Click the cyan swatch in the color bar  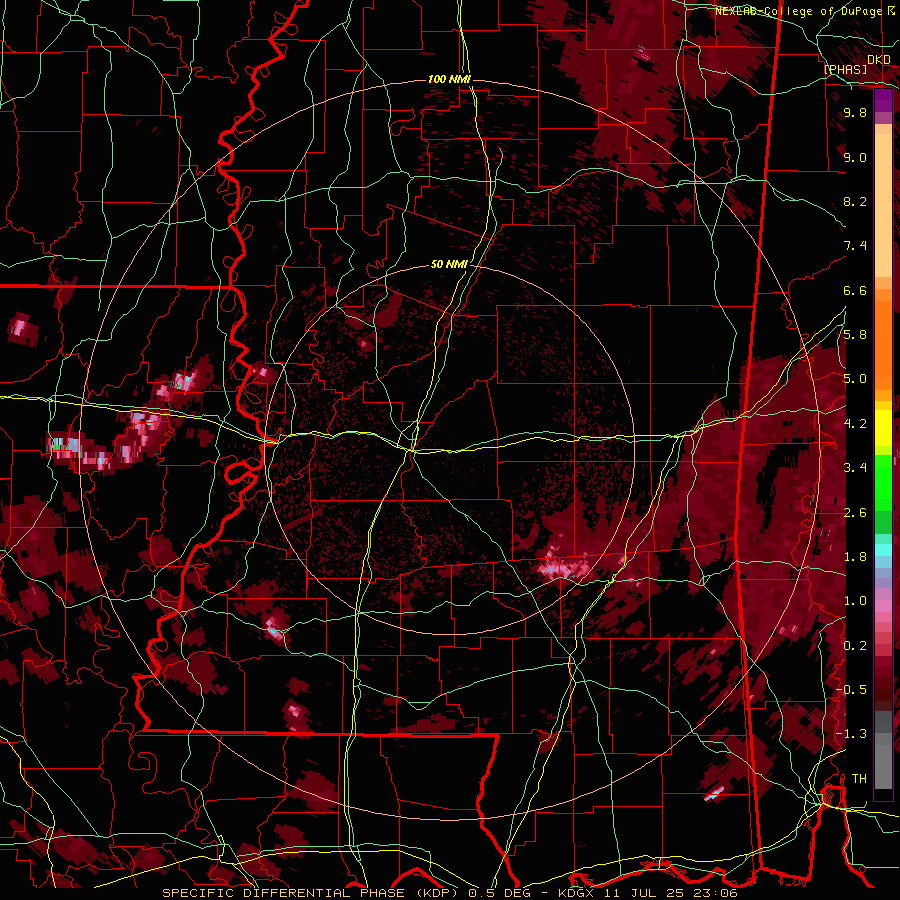883,550
